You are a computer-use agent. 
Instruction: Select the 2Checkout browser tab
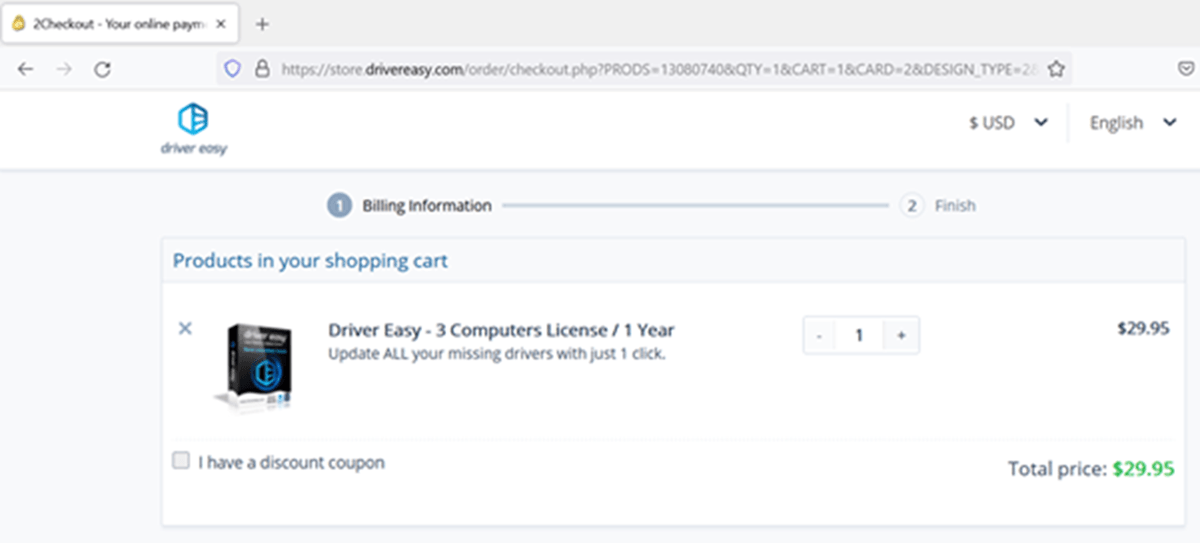pyautogui.click(x=121, y=23)
